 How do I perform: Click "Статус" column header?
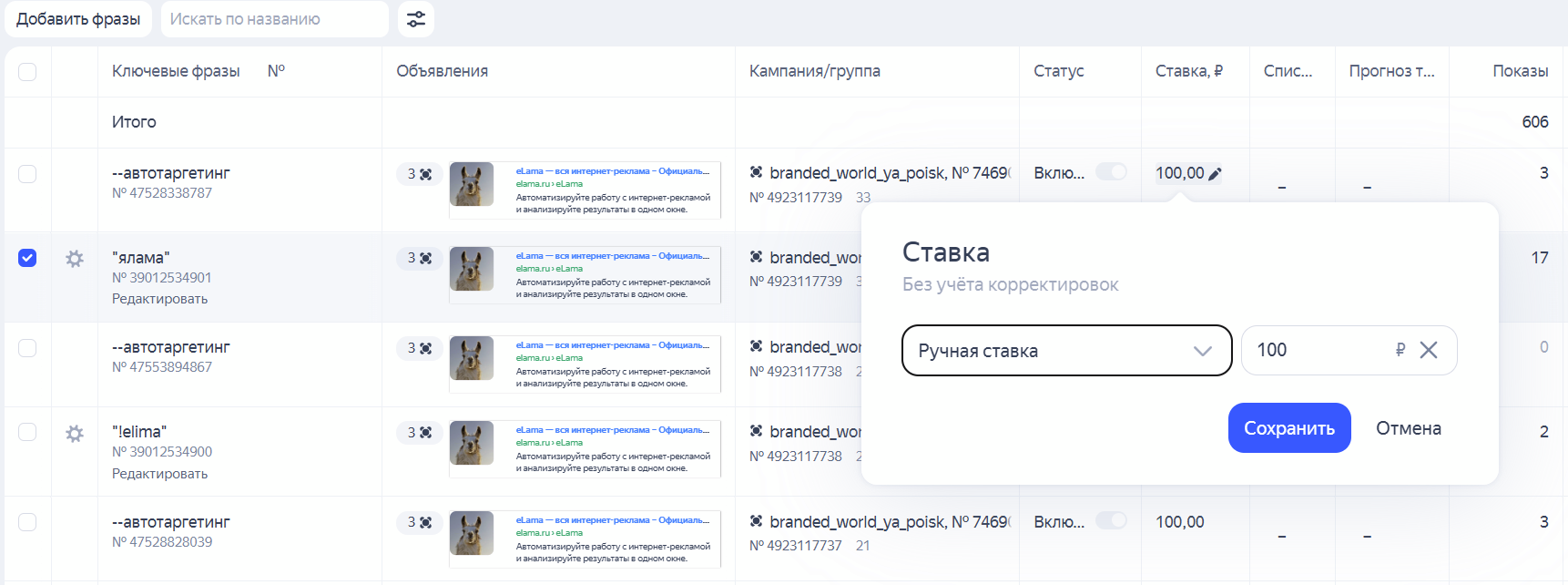(x=1058, y=71)
